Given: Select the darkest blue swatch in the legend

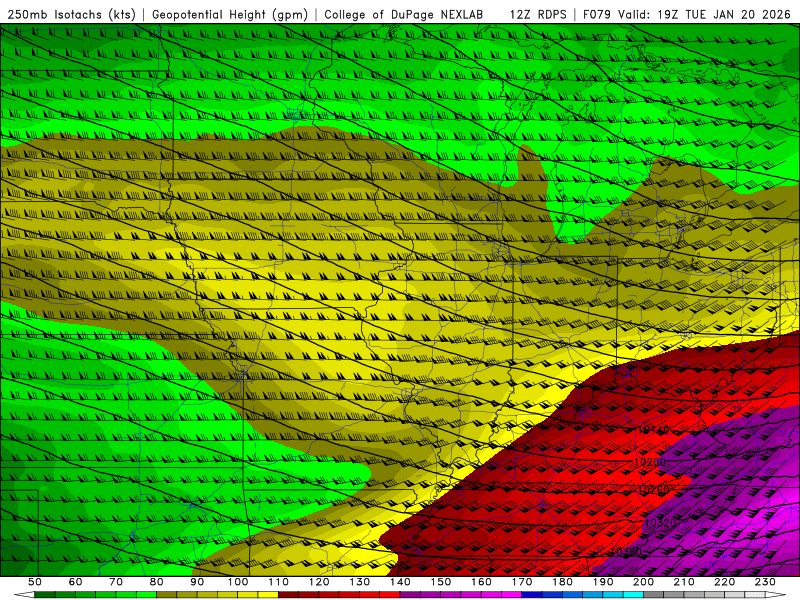Looking at the screenshot, I should [532, 595].
